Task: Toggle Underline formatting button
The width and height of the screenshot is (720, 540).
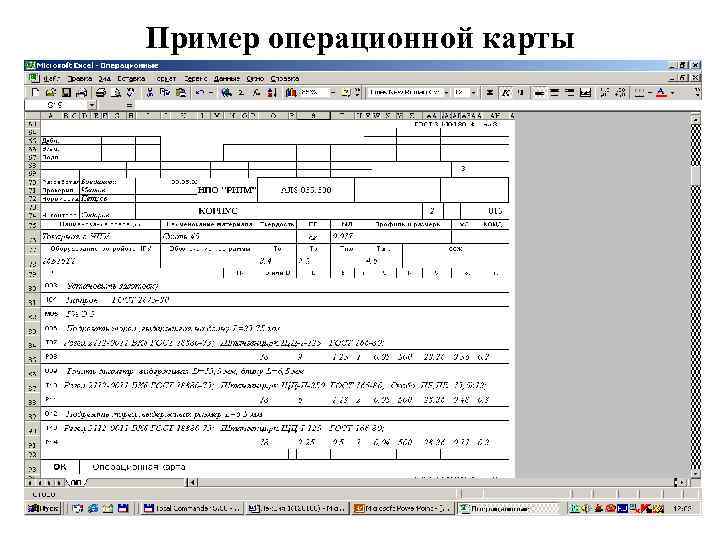Action: pos(520,93)
